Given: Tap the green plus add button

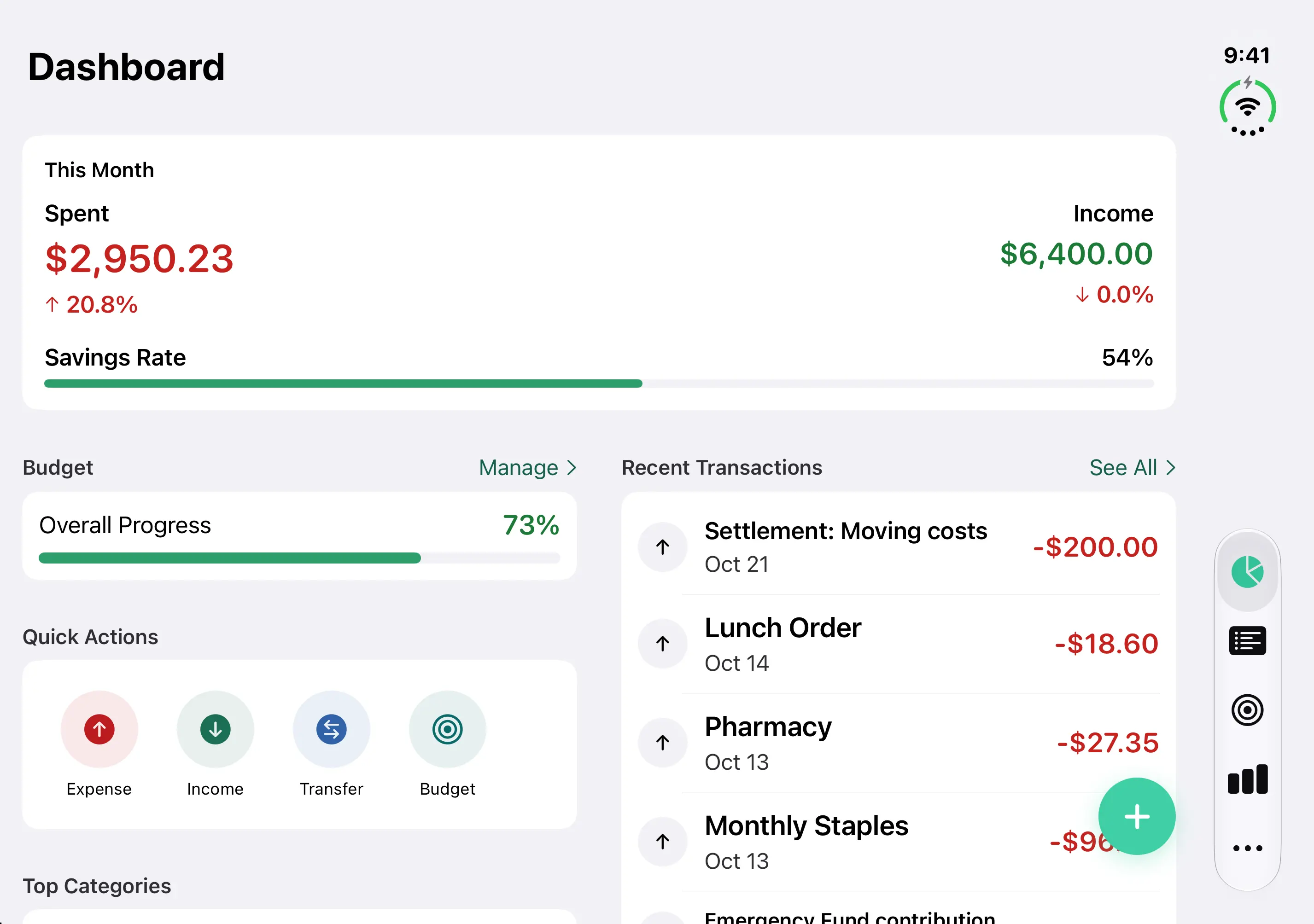Looking at the screenshot, I should [x=1137, y=816].
